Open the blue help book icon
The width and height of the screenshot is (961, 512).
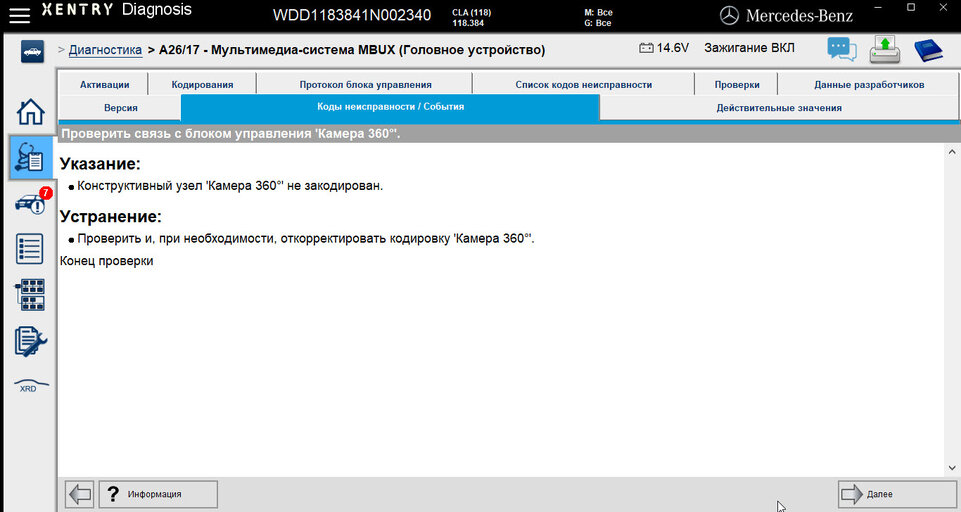tap(928, 50)
